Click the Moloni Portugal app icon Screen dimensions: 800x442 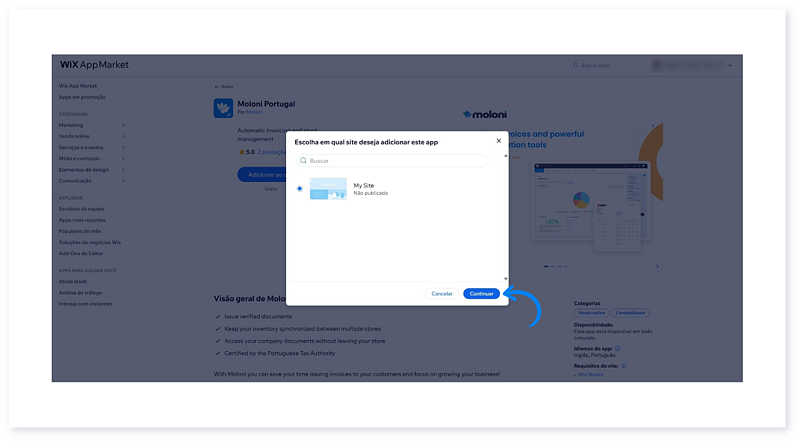(223, 108)
